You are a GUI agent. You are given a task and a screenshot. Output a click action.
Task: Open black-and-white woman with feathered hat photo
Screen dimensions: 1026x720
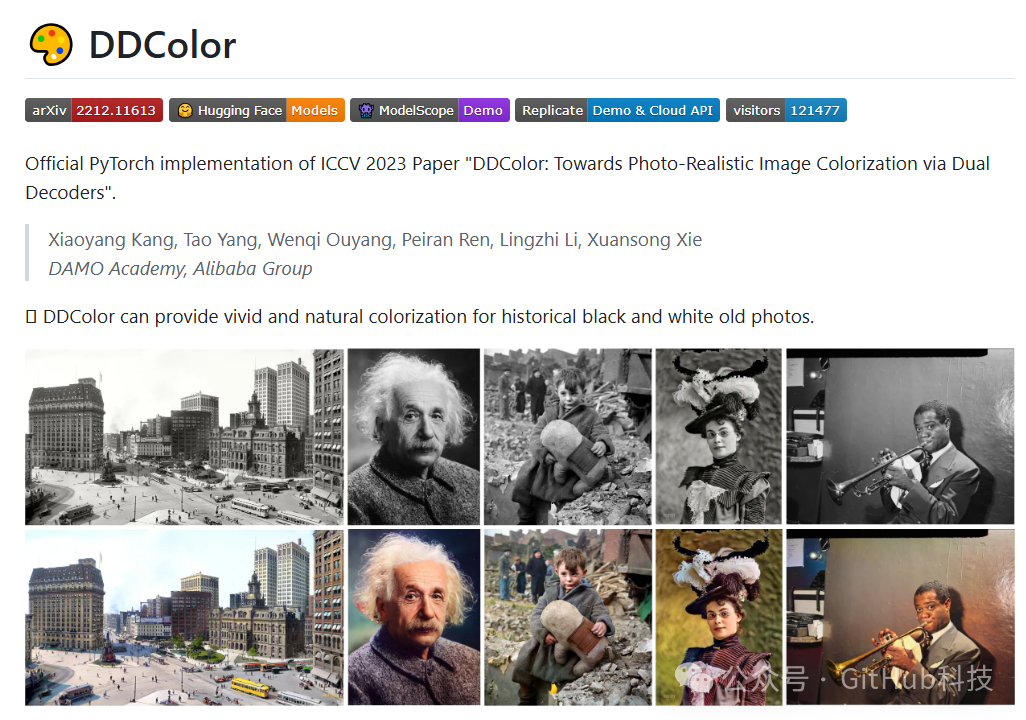tap(718, 437)
